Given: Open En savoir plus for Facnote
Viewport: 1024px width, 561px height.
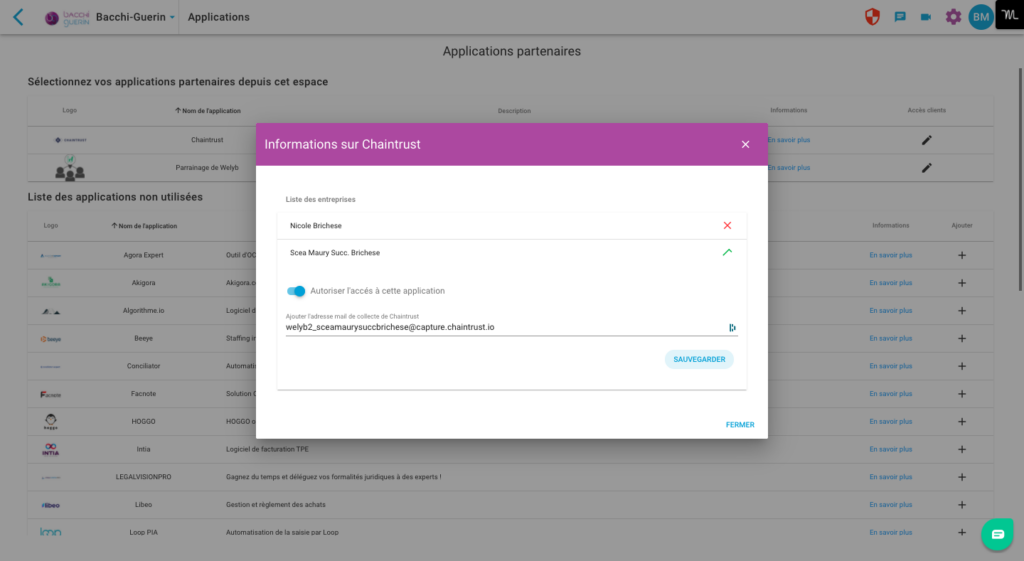Looking at the screenshot, I should (x=890, y=394).
